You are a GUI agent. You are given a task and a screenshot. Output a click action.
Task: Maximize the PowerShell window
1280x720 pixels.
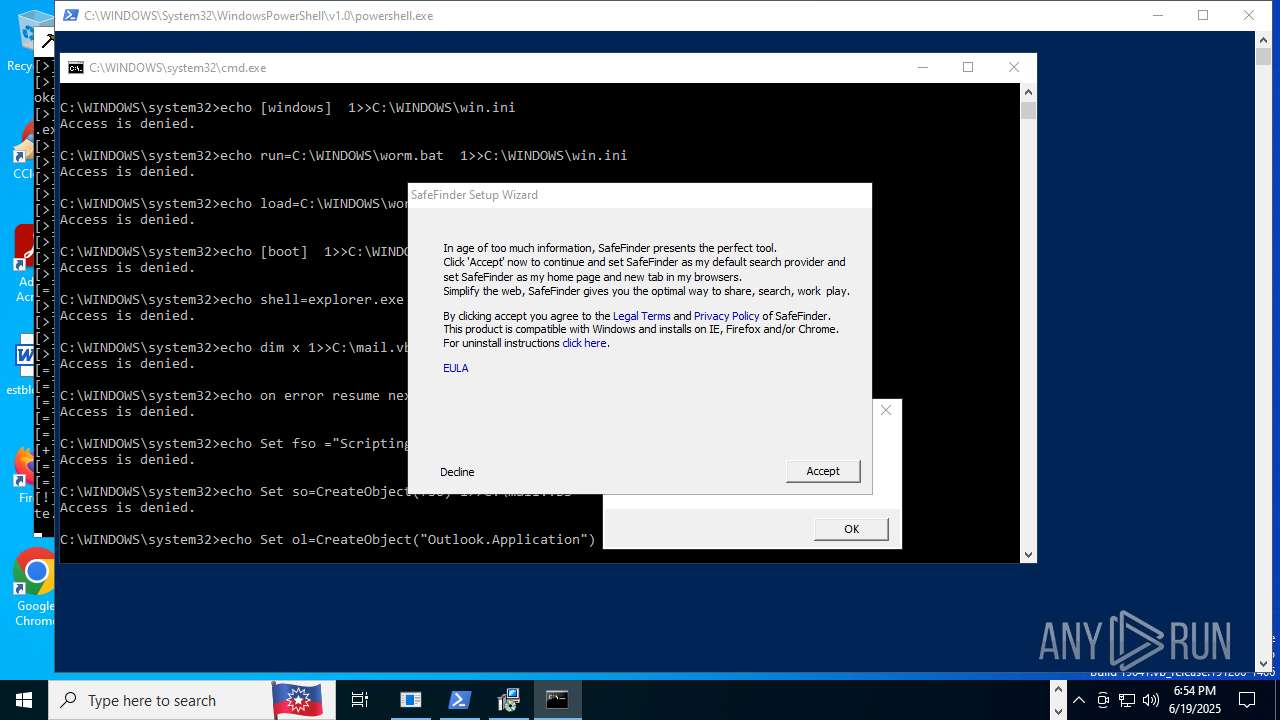coord(1204,15)
